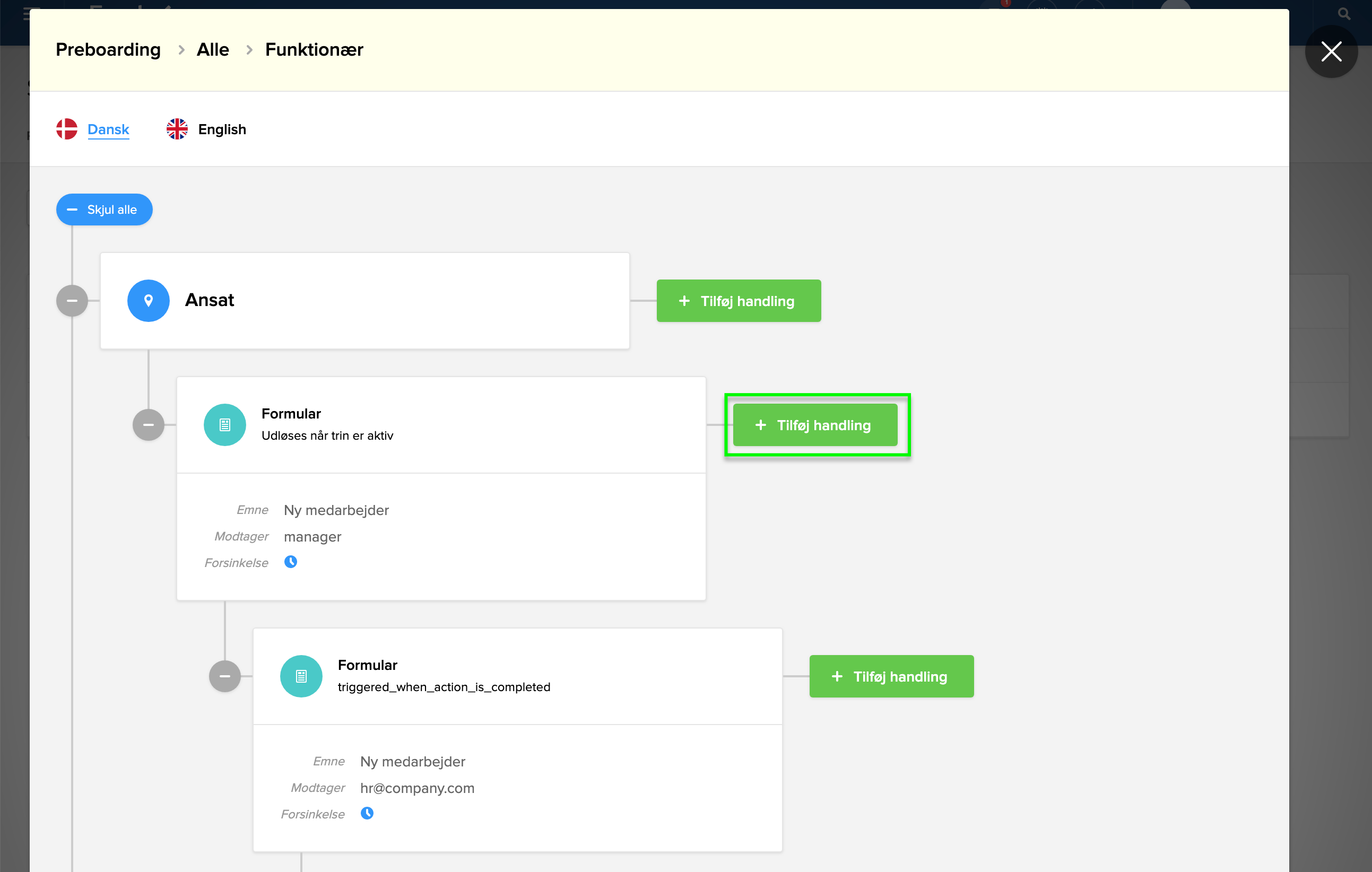Click the teal form icon on first Formular
Image resolution: width=1372 pixels, height=872 pixels.
pyautogui.click(x=224, y=424)
